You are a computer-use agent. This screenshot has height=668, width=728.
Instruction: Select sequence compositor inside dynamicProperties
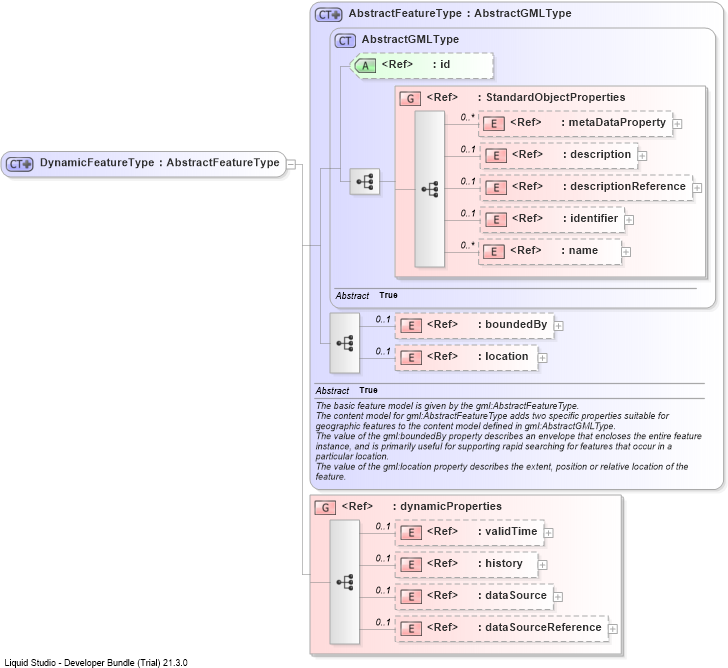pos(344,582)
